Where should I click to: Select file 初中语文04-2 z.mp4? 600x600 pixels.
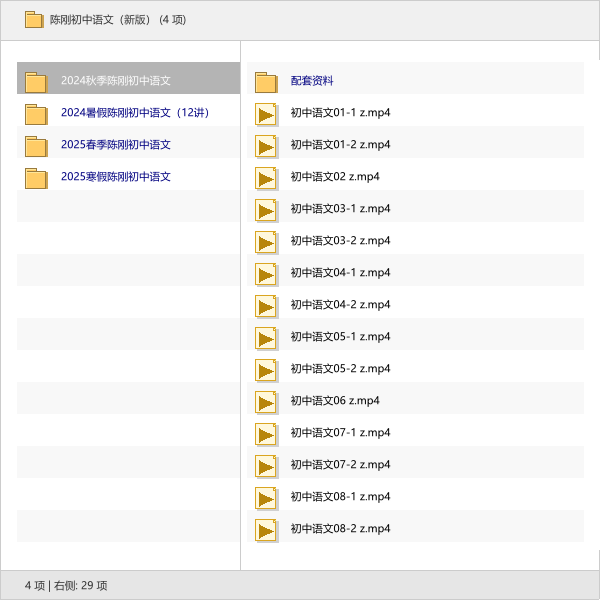pos(340,305)
